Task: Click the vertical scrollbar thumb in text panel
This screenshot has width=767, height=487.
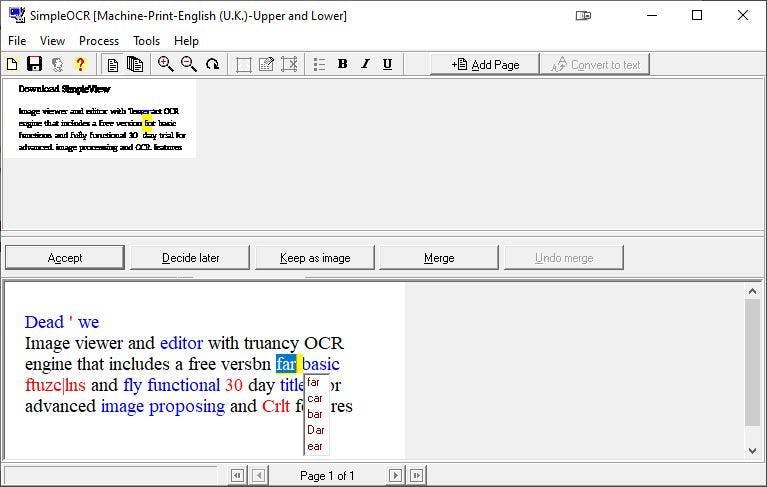Action: [x=753, y=362]
